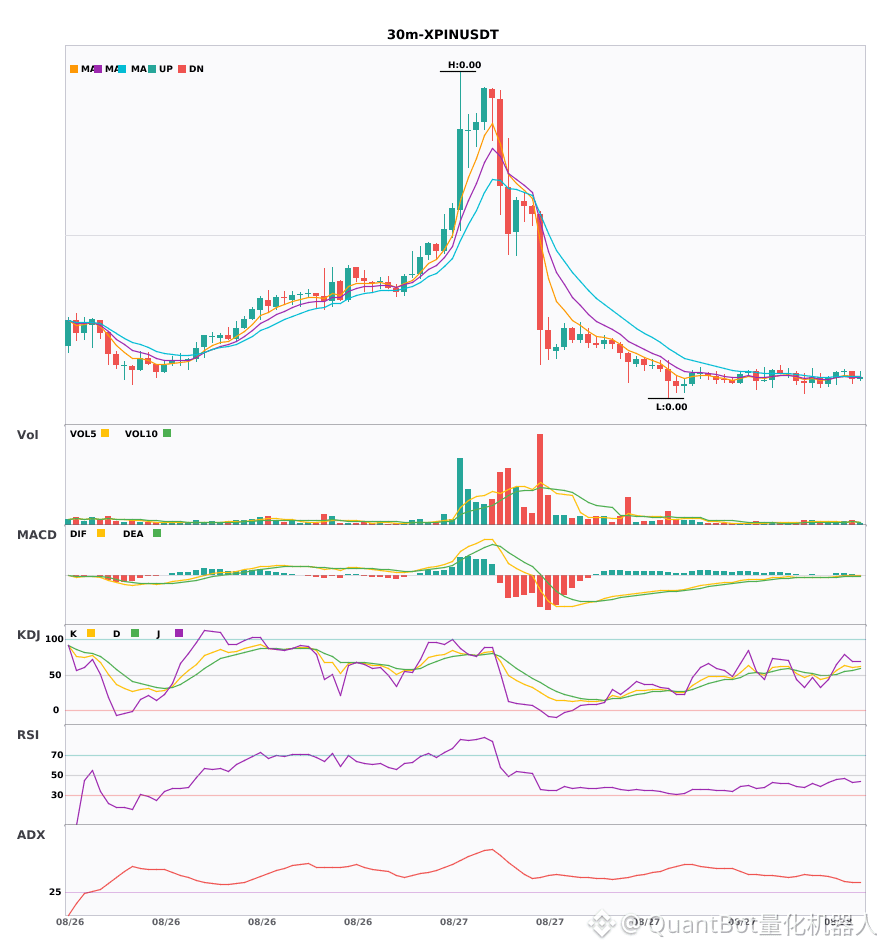Click the H:0.00 high price label

[465, 65]
